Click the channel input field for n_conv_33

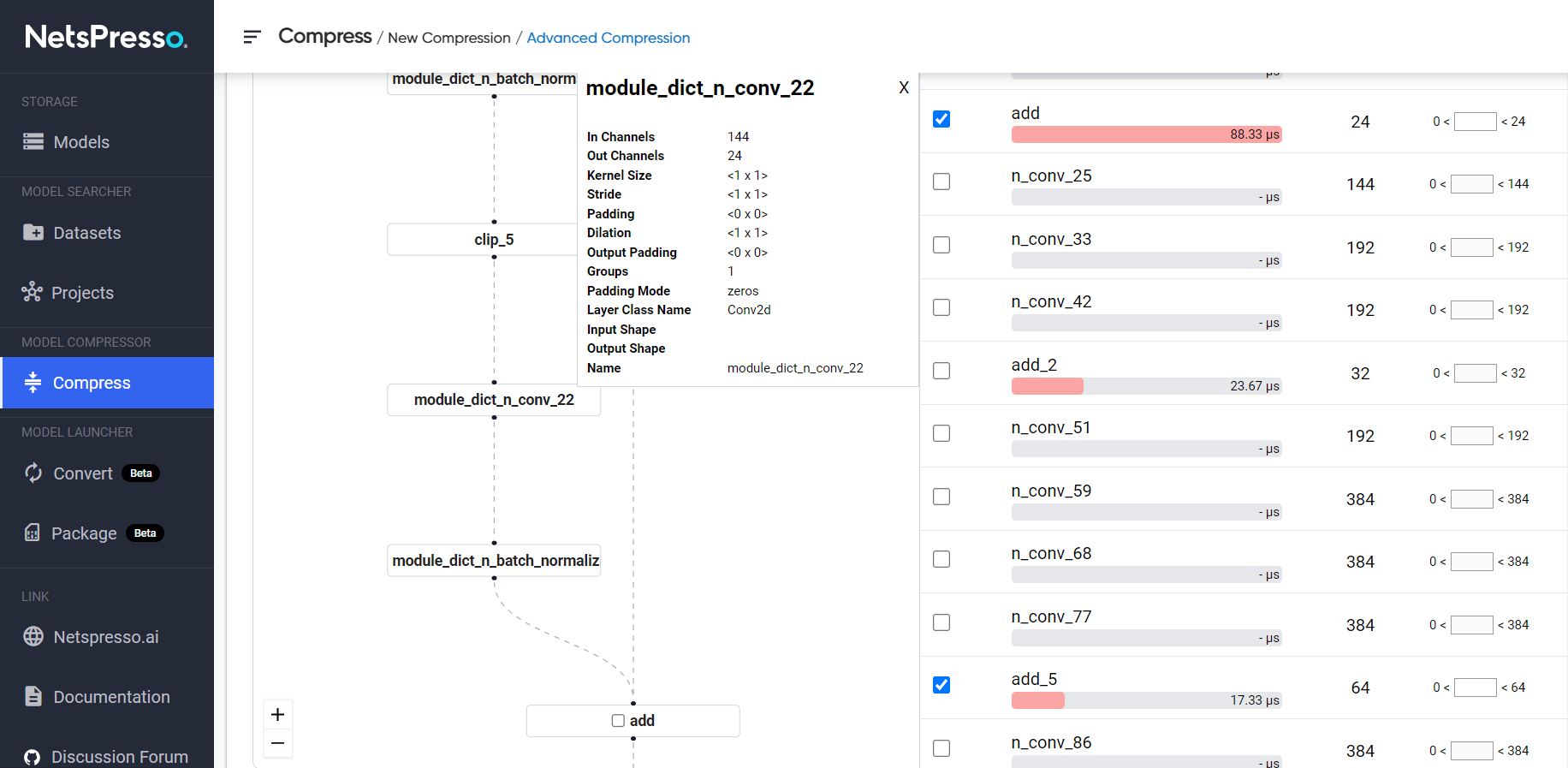click(1471, 247)
